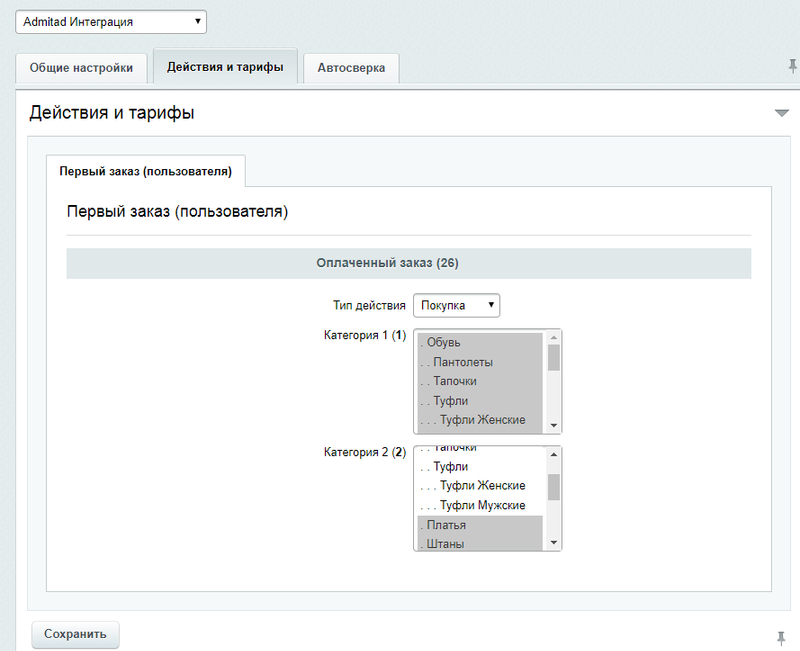Switch to the Общие настройки tab
This screenshot has width=800, height=651.
[81, 68]
